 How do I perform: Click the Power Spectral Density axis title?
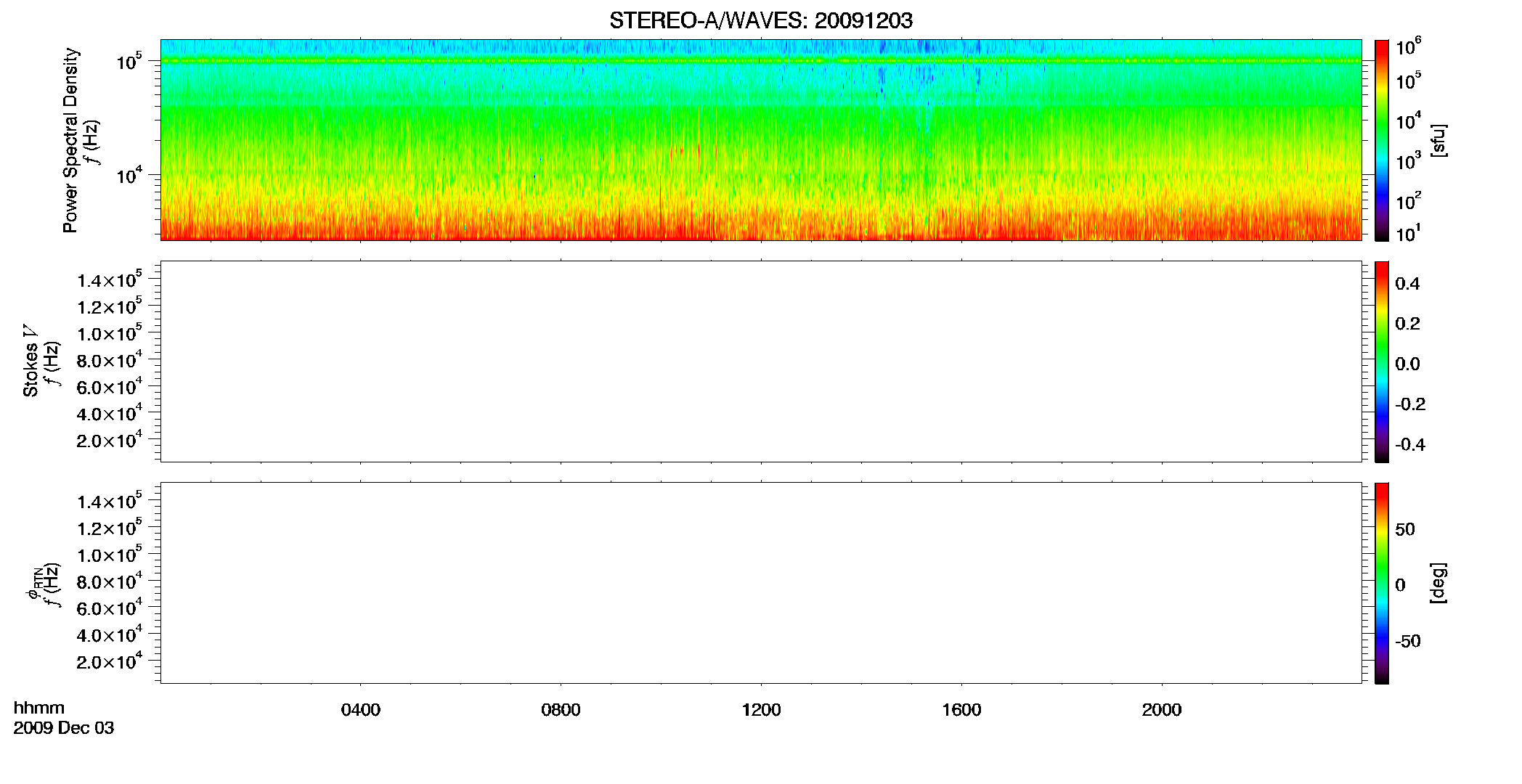[x=70, y=140]
